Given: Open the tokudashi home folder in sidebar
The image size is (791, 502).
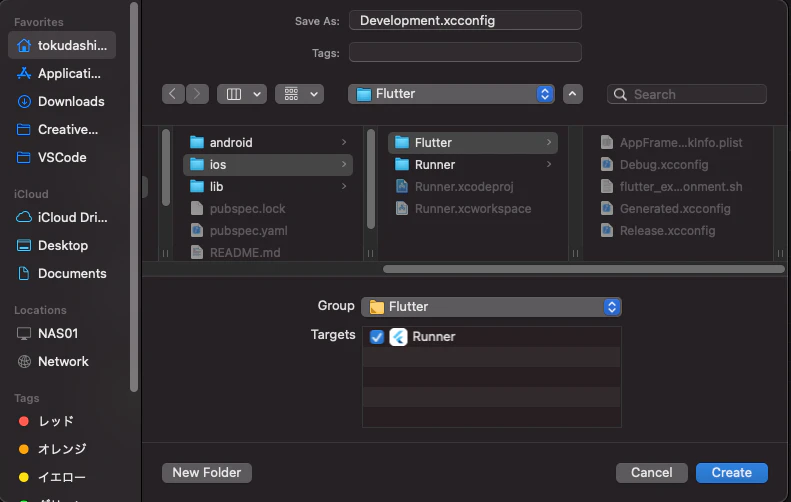Looking at the screenshot, I should click(x=62, y=45).
